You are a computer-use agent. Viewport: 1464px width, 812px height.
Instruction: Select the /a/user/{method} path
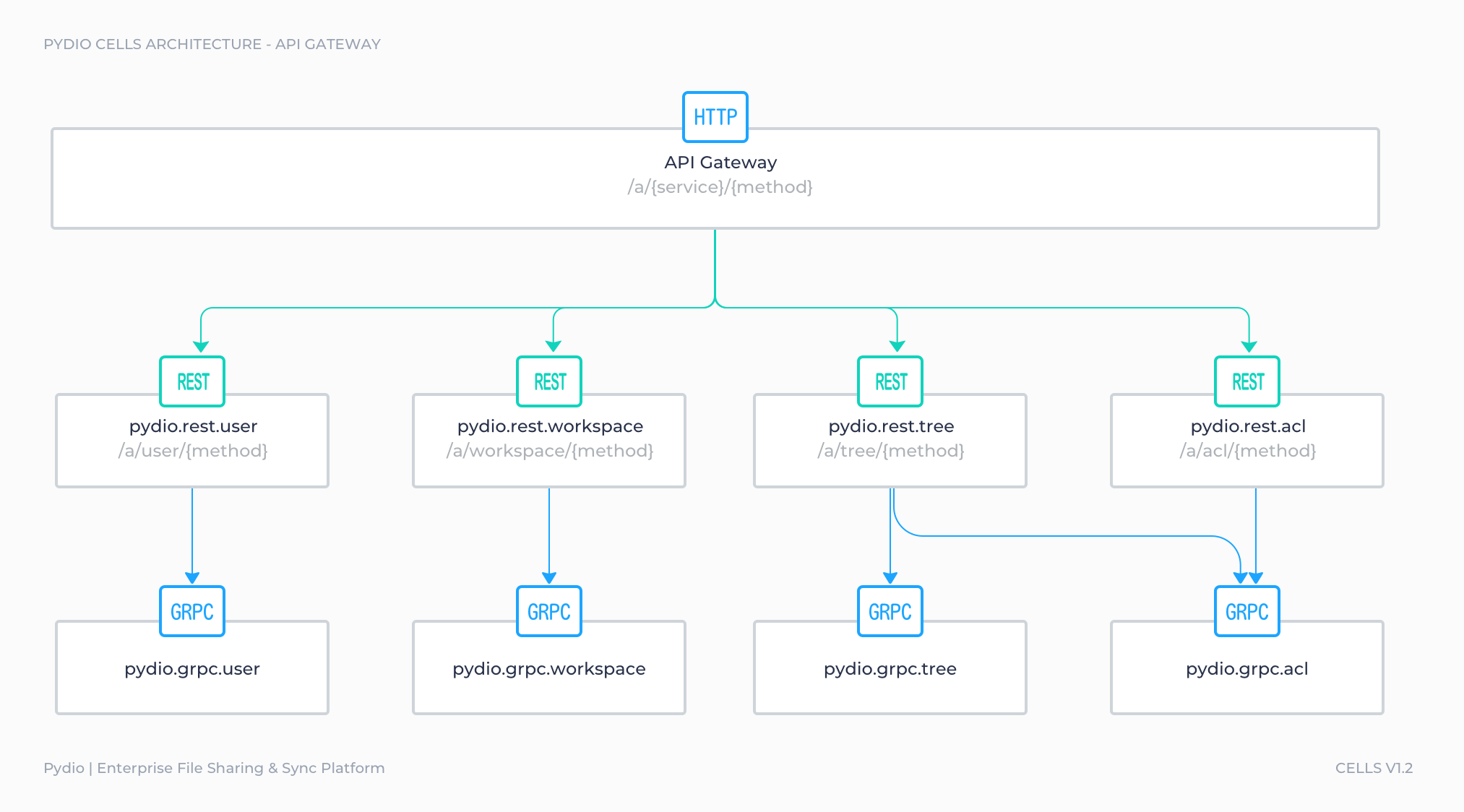[193, 451]
